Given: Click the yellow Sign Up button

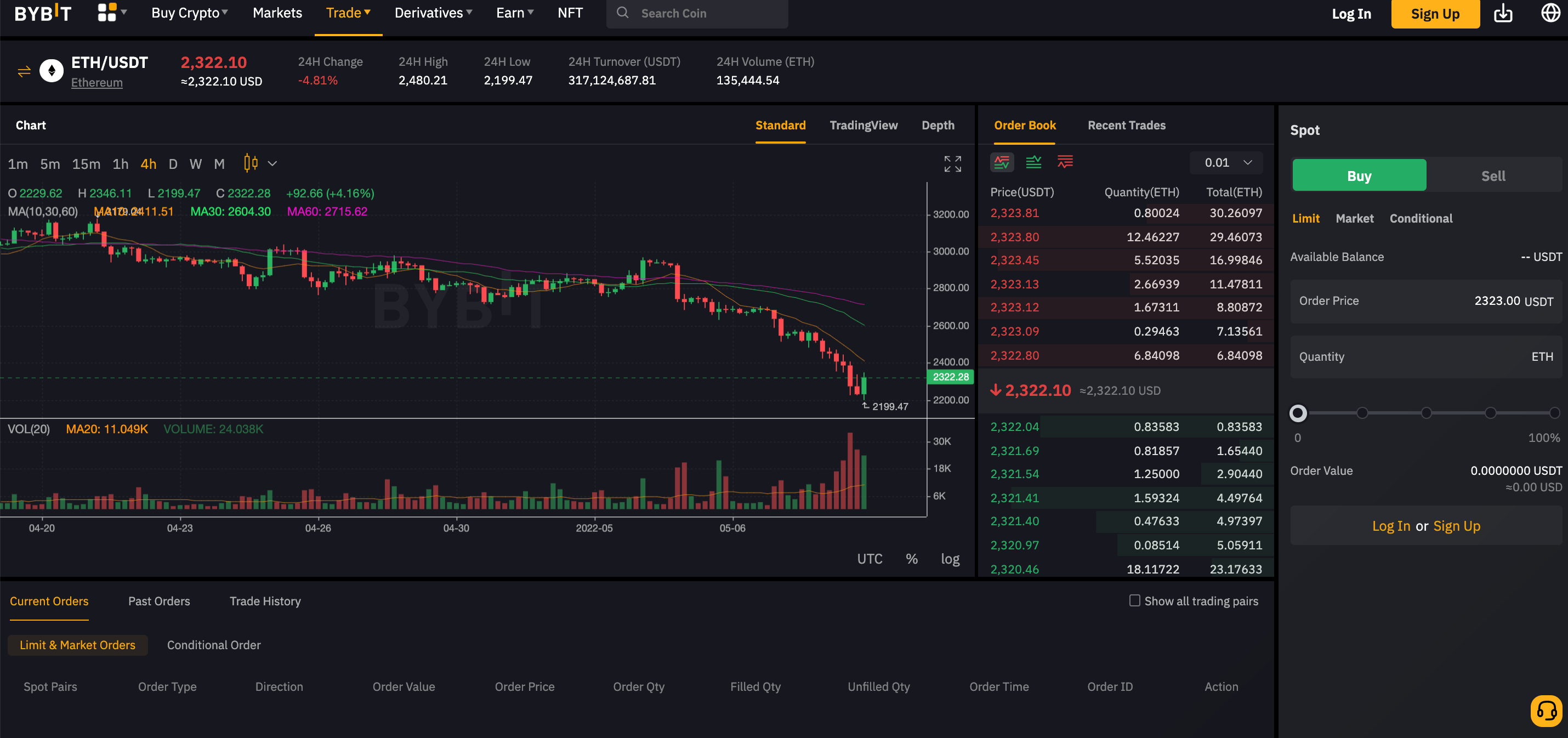Looking at the screenshot, I should (x=1435, y=13).
